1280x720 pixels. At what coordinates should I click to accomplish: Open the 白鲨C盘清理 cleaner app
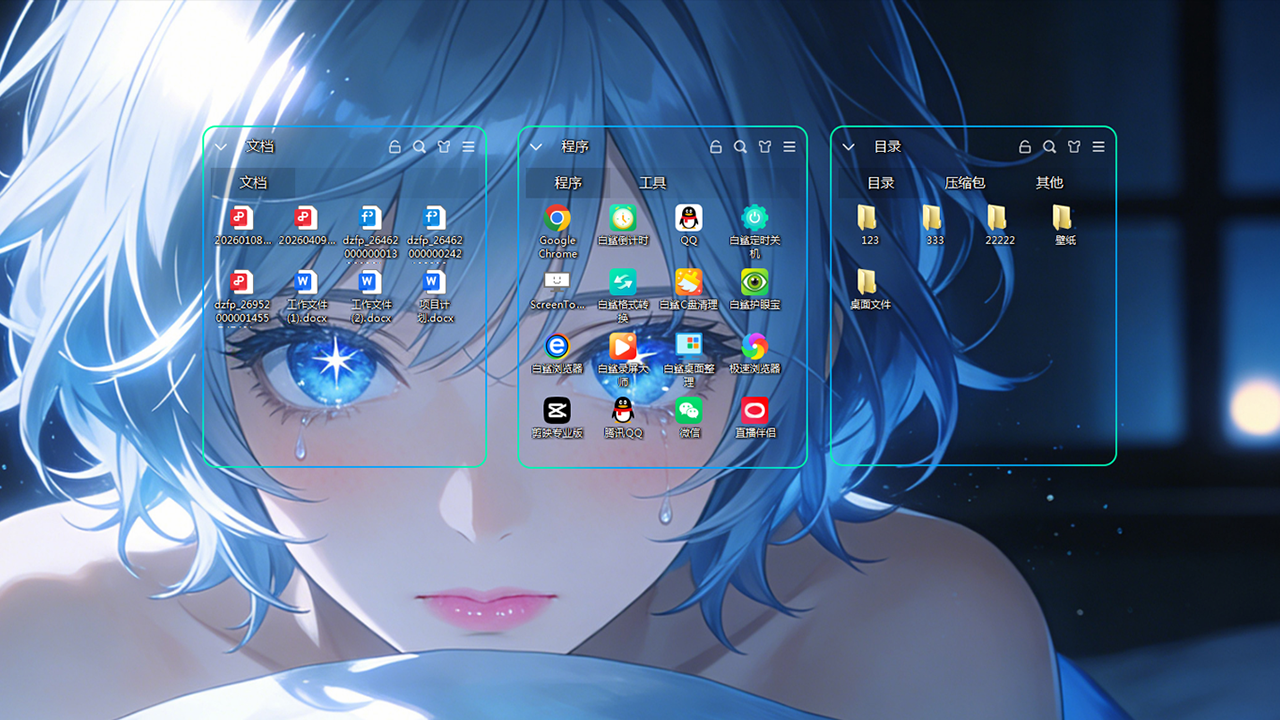689,282
